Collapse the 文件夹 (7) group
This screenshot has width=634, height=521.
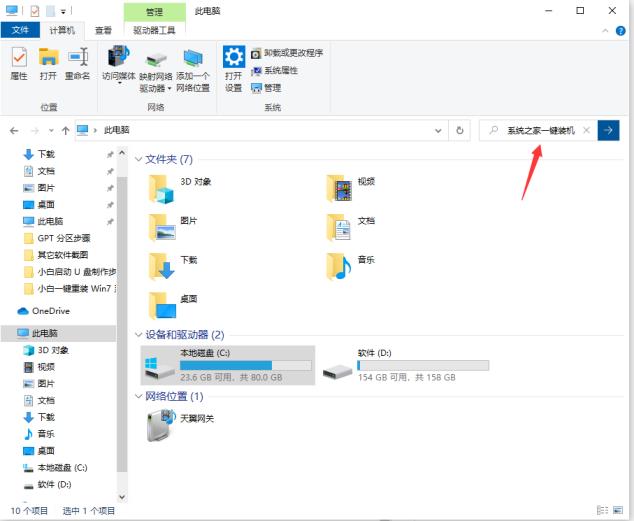click(x=139, y=159)
